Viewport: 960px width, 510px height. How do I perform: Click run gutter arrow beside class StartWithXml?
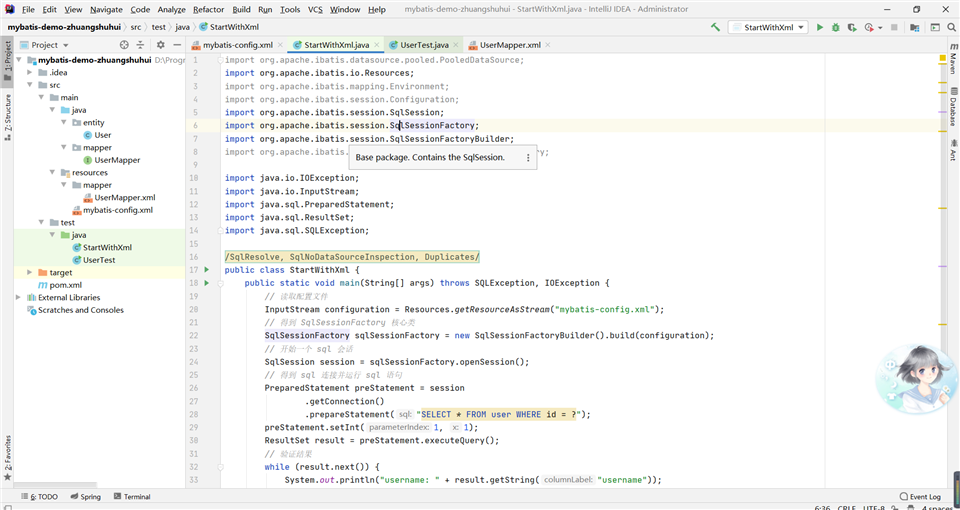pos(207,269)
